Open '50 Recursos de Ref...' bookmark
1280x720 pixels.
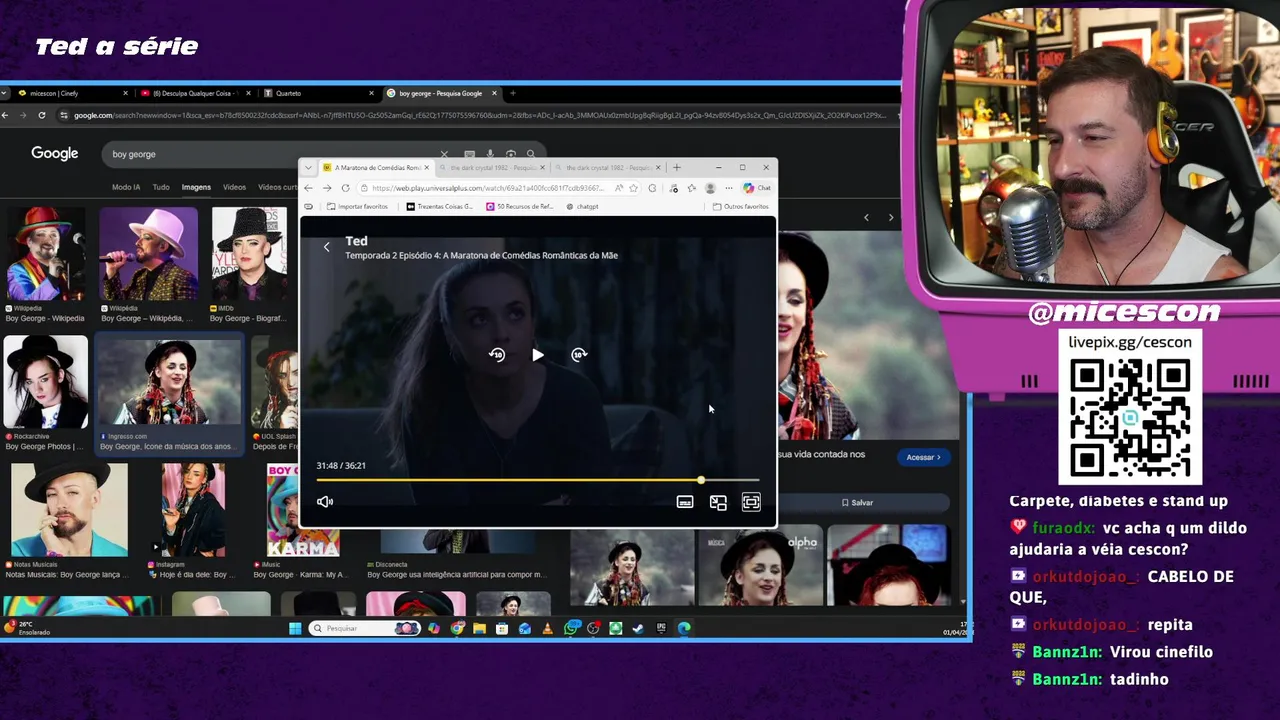pos(520,207)
